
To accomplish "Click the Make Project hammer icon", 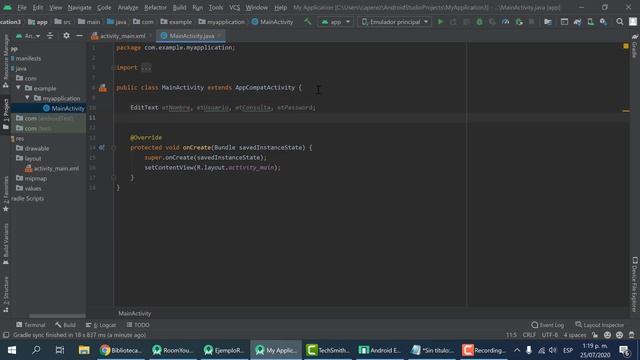I will click(x=308, y=22).
